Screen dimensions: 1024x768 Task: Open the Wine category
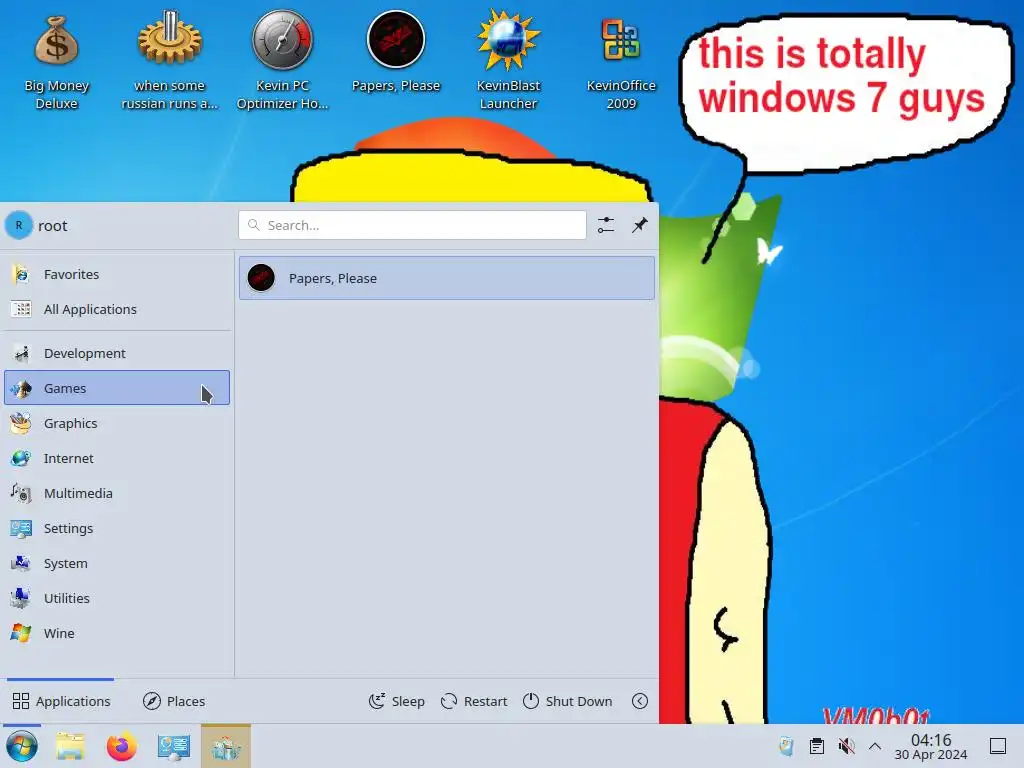point(117,633)
